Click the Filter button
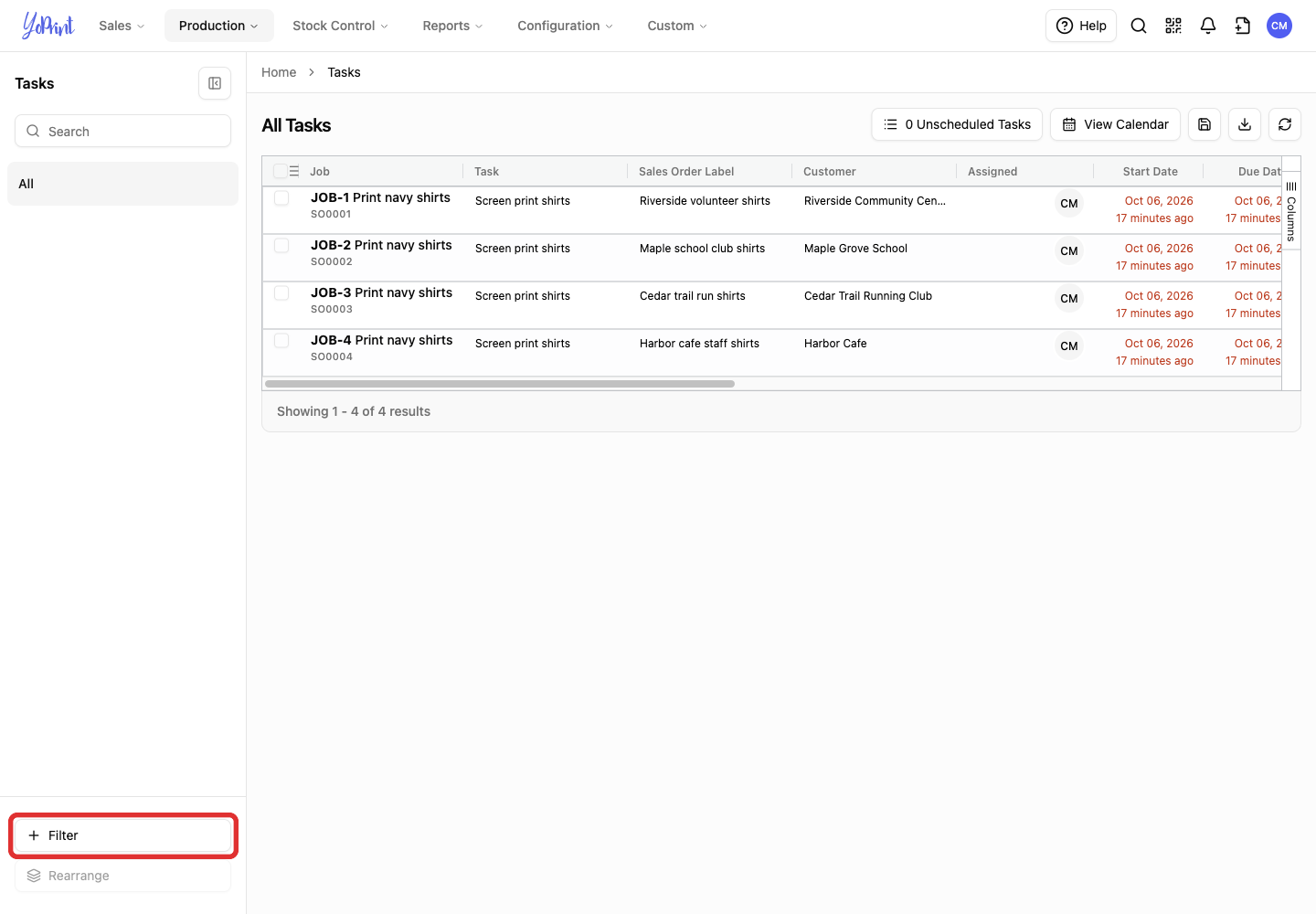Screen dimensions: 1316x914 pyautogui.click(x=122, y=835)
